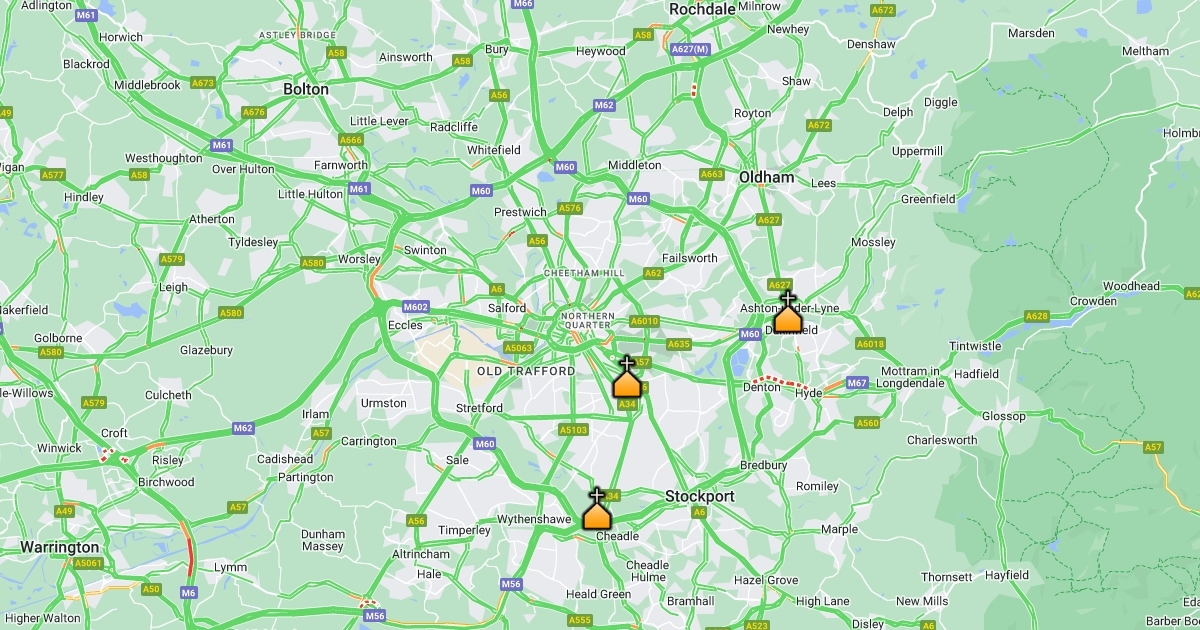Click the Warrington label
The width and height of the screenshot is (1200, 630).
(60, 548)
